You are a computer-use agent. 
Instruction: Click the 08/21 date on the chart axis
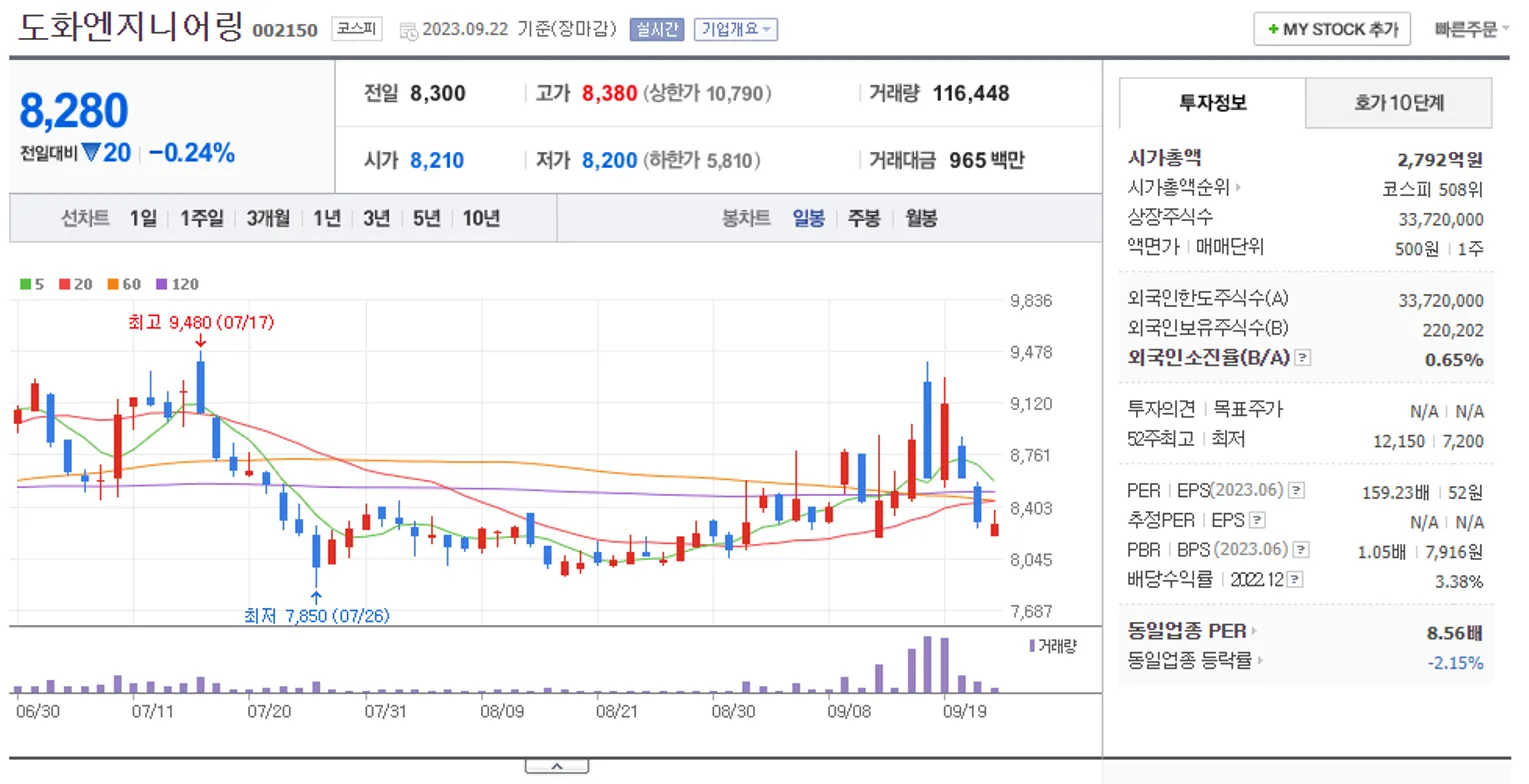(617, 711)
